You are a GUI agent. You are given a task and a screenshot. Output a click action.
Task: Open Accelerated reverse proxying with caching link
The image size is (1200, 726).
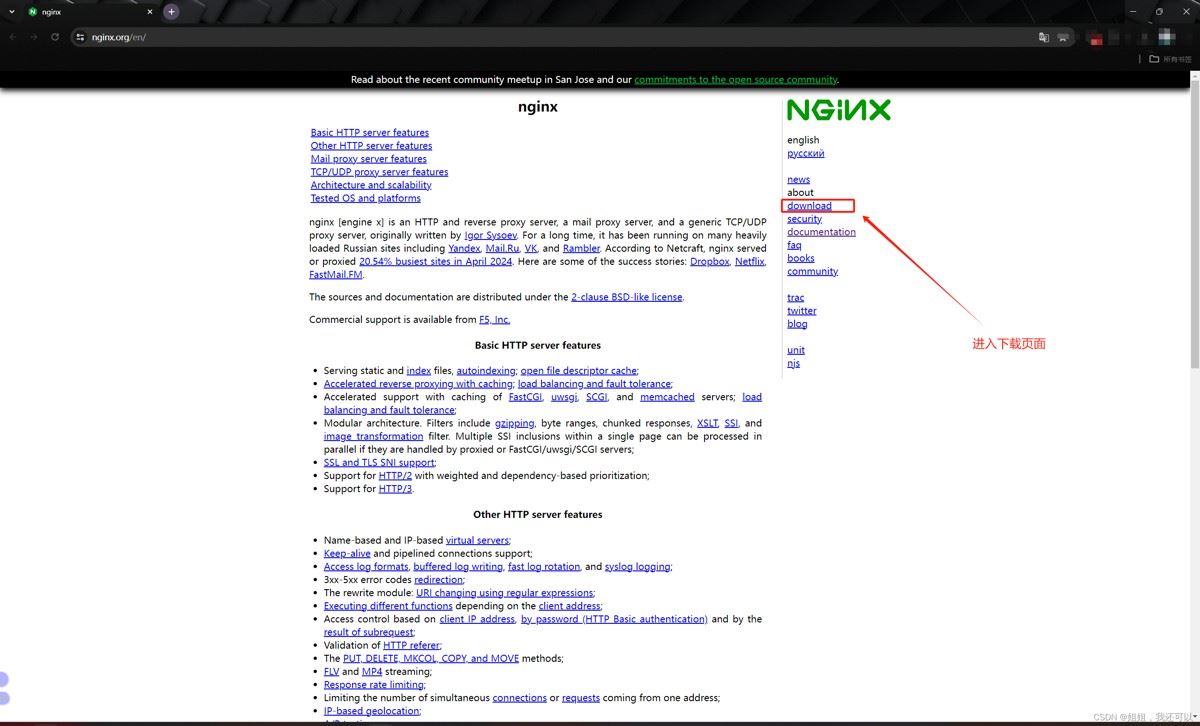coord(418,384)
